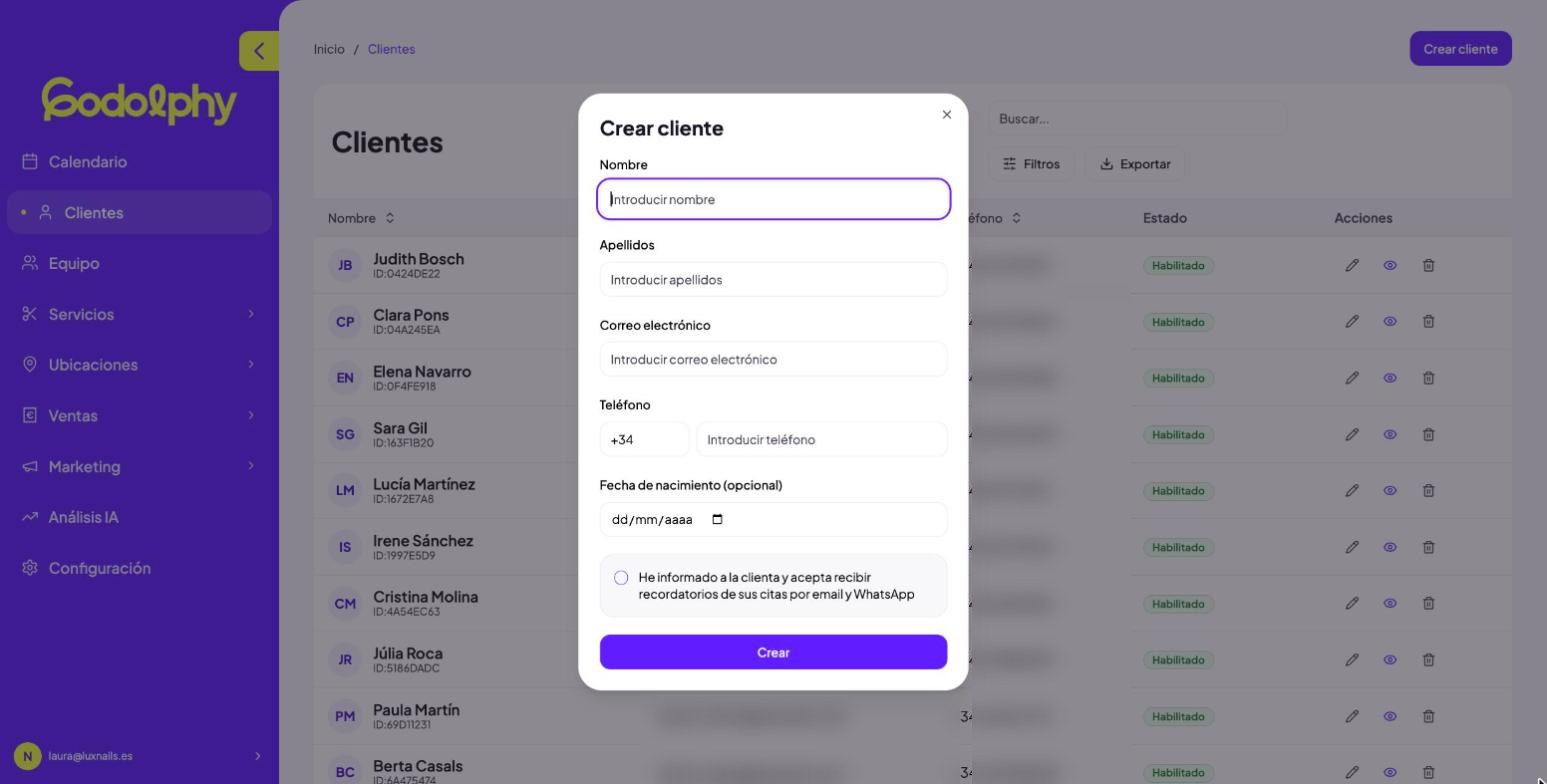The height and width of the screenshot is (784, 1547).
Task: Click the N user avatar in sidebar
Action: 27,756
